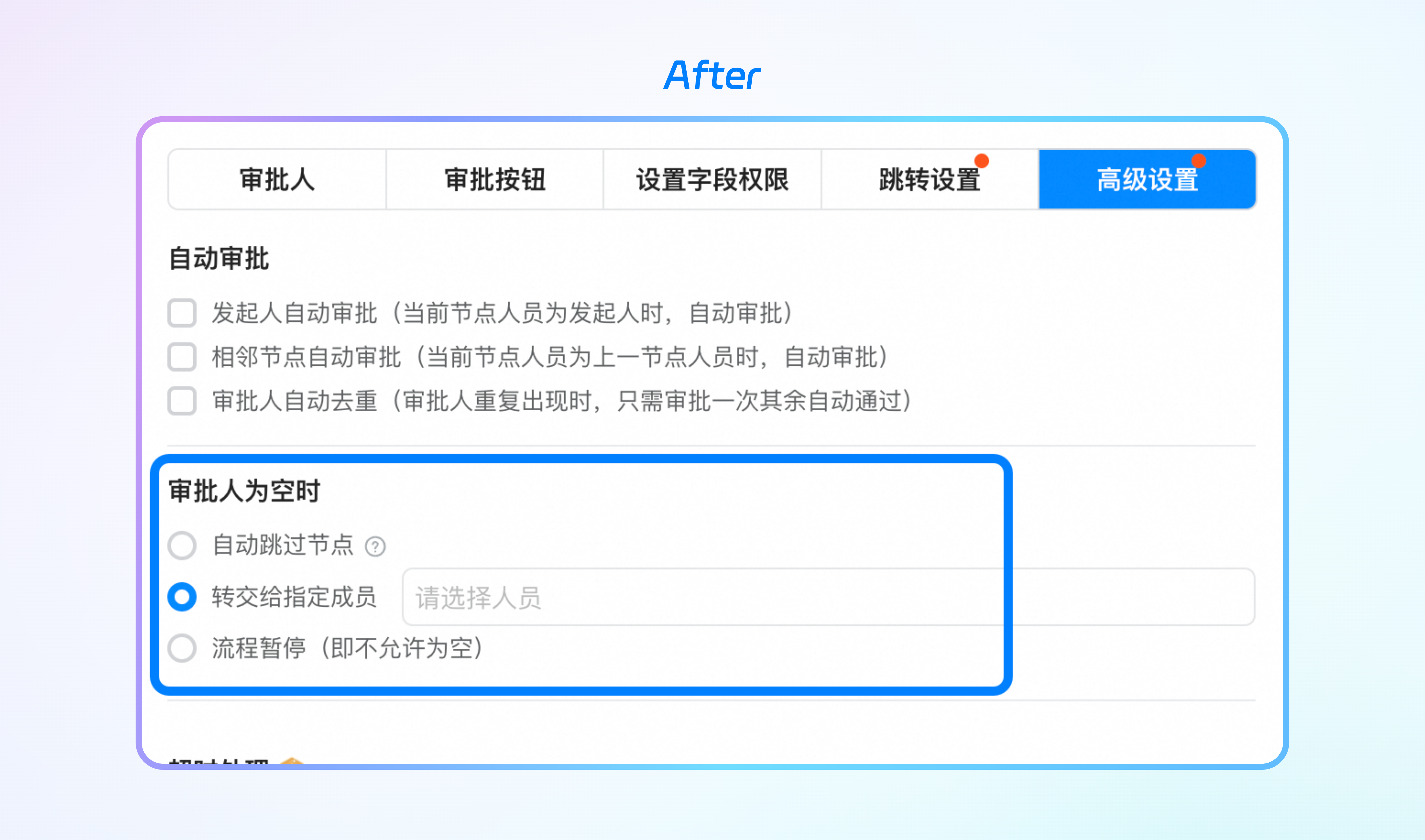This screenshot has height=840, width=1425.
Task: Click the 流程暂停（即不允许为空）label text
Action: pyautogui.click(x=348, y=648)
